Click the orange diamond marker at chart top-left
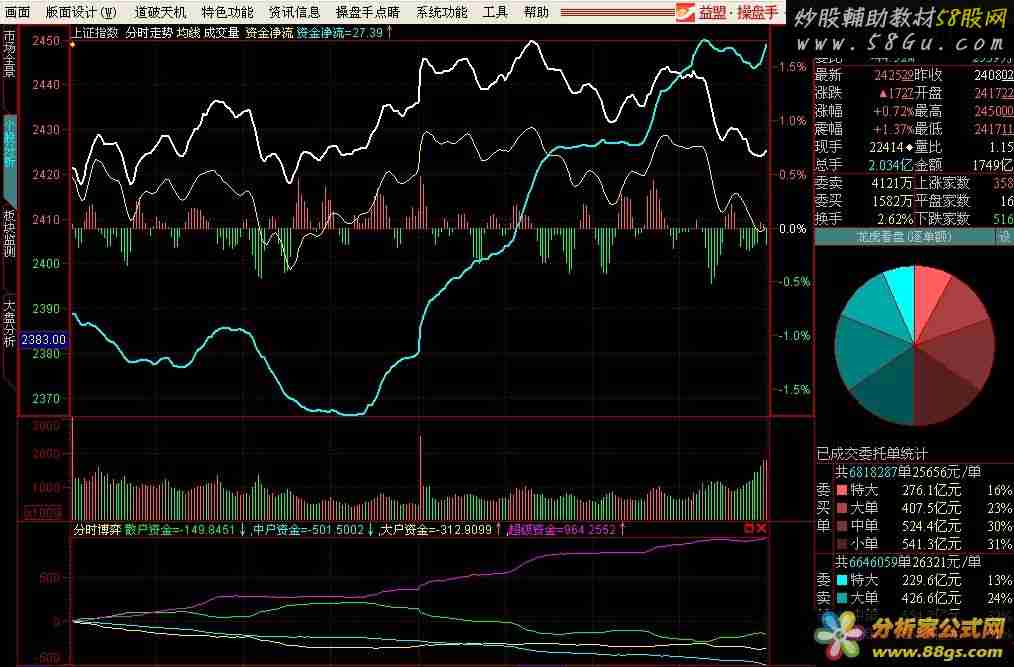Image resolution: width=1014 pixels, height=667 pixels. click(72, 44)
